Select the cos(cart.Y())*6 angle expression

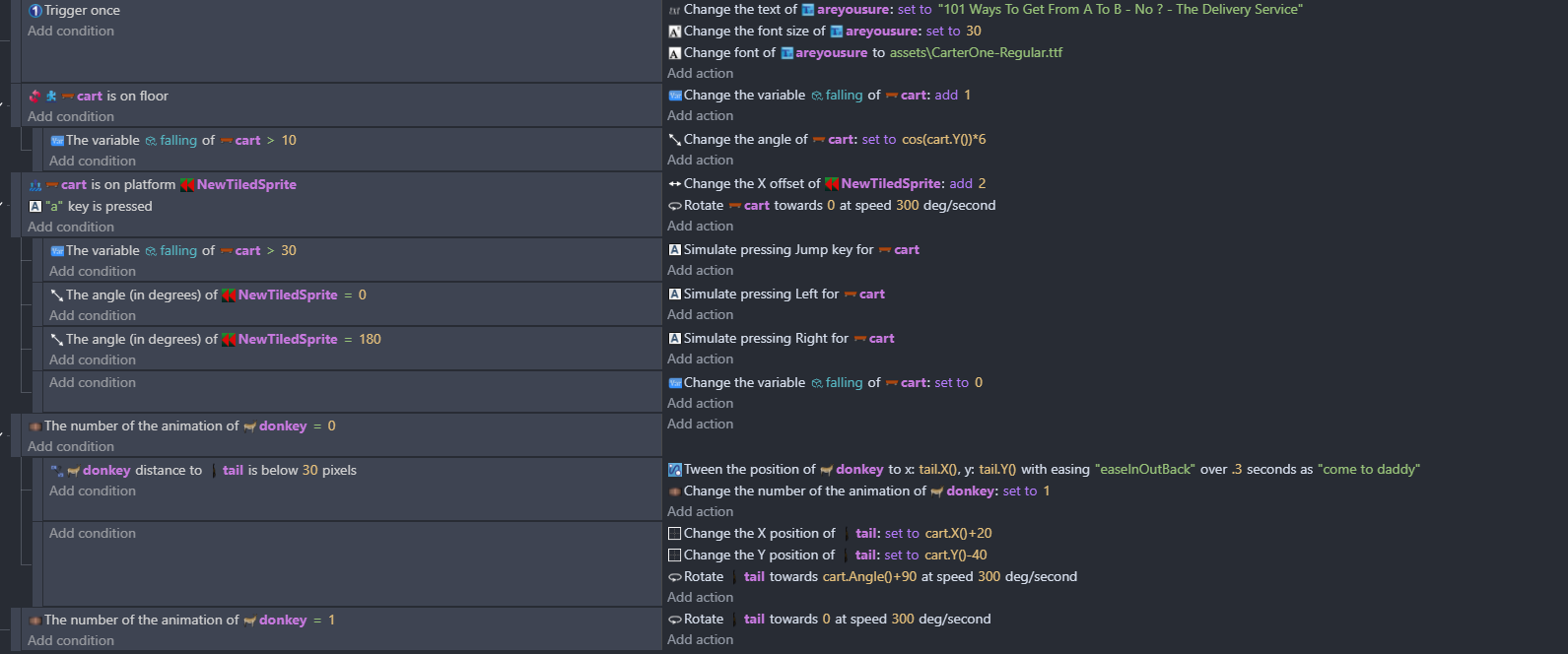tap(943, 140)
